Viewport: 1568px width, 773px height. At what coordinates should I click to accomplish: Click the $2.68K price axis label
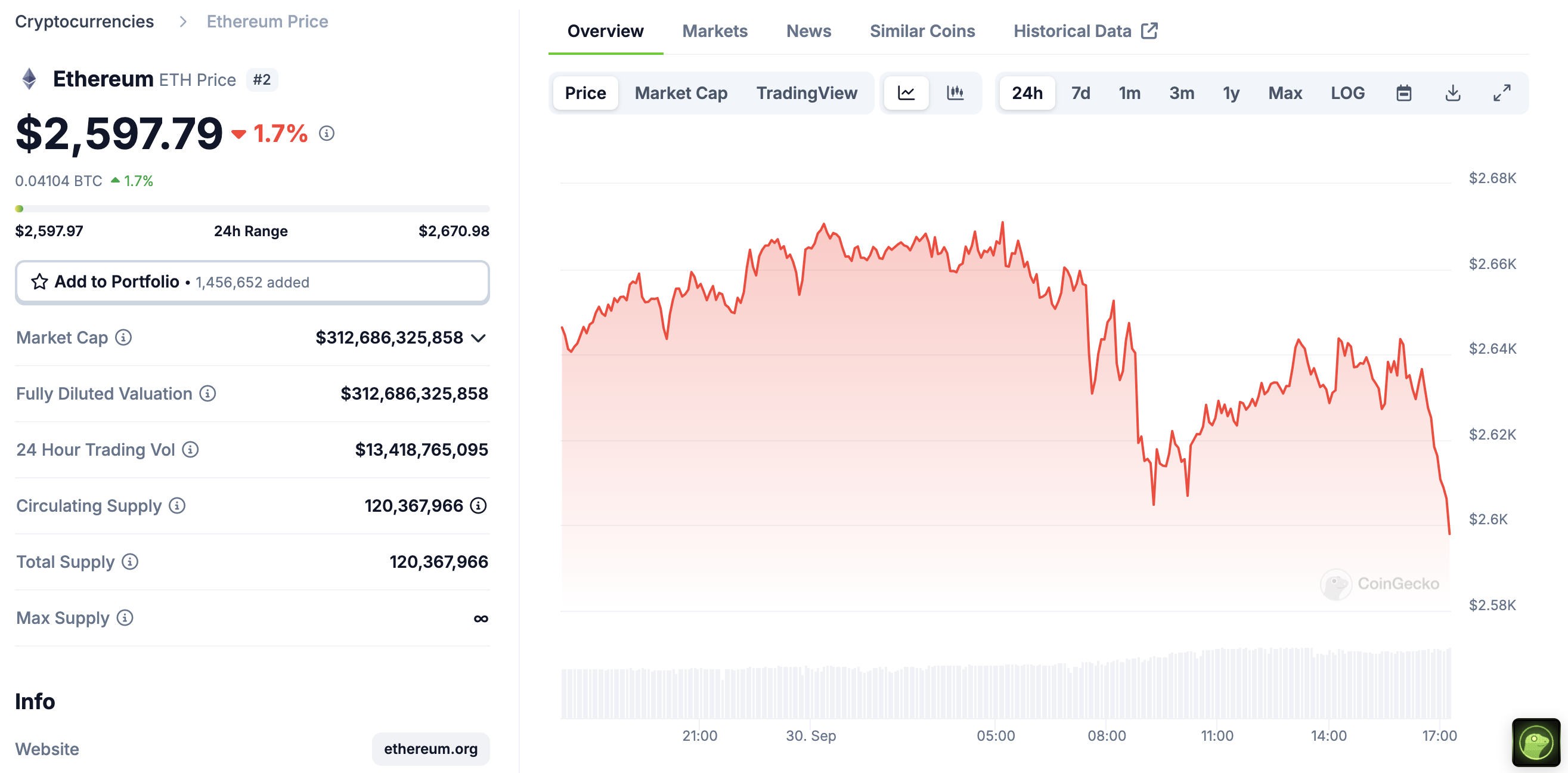[x=1492, y=178]
